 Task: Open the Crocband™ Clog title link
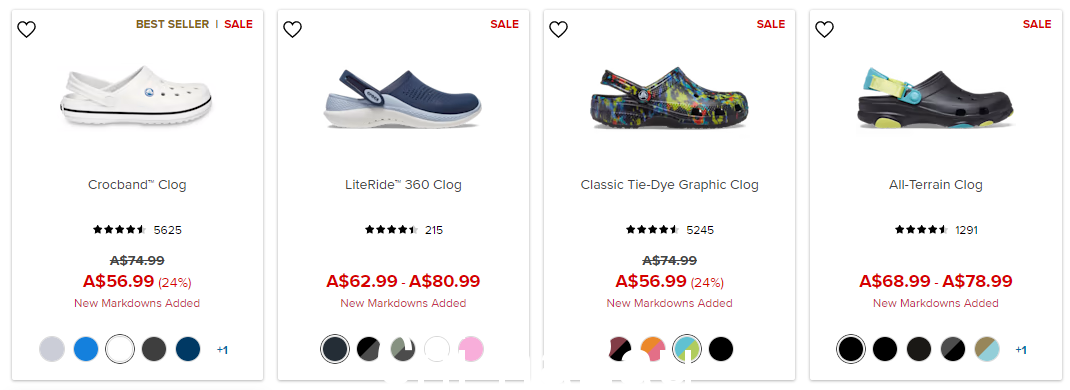137,185
